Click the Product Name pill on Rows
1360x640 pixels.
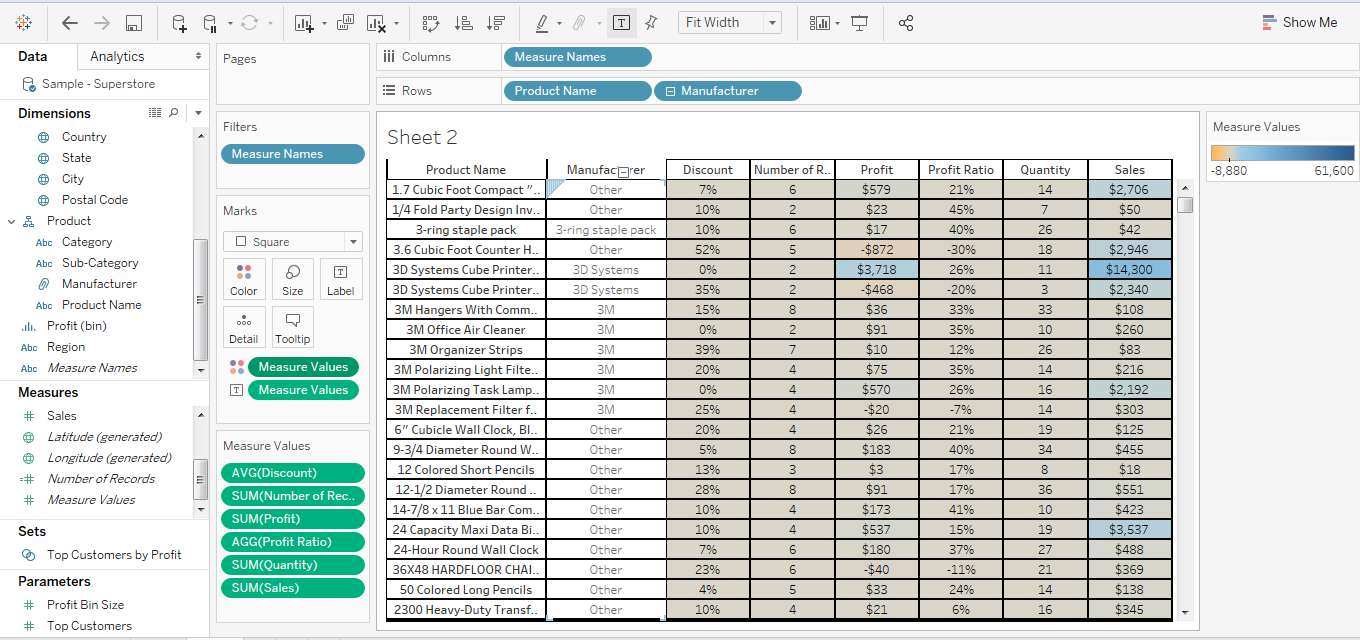tap(578, 91)
